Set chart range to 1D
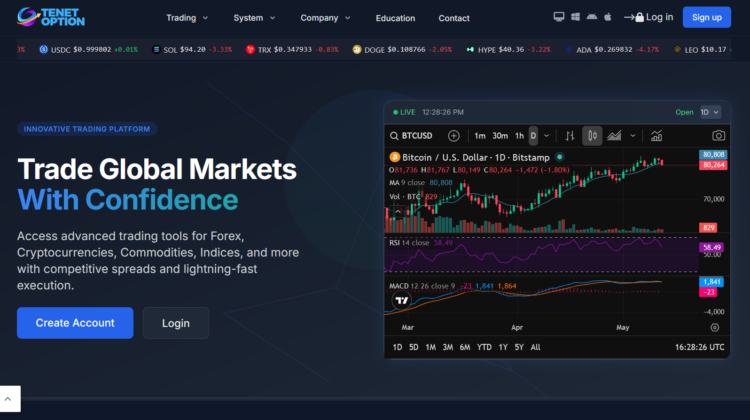Screen dimensions: 750x420 pos(397,347)
